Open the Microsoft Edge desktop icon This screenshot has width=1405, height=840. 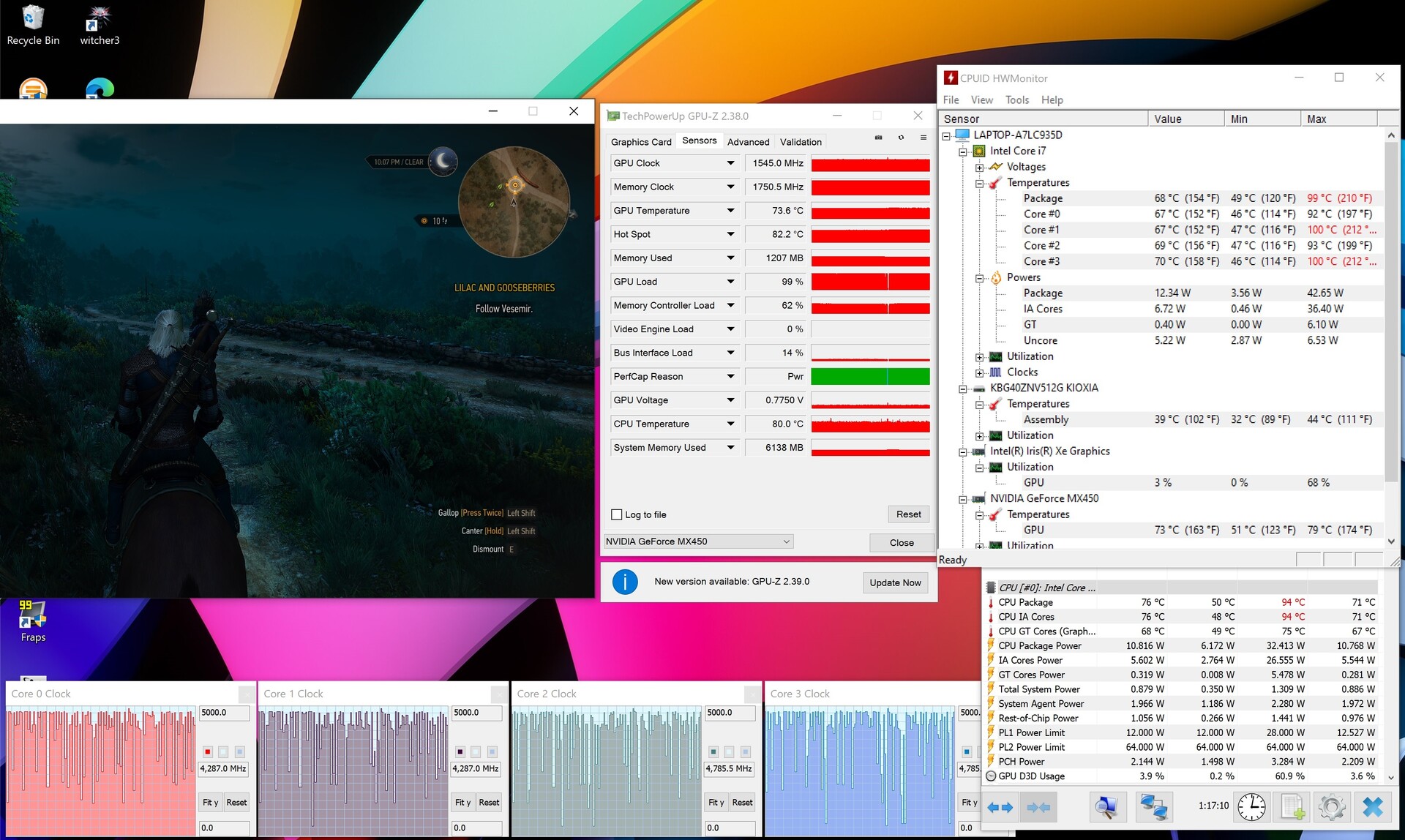[x=100, y=88]
